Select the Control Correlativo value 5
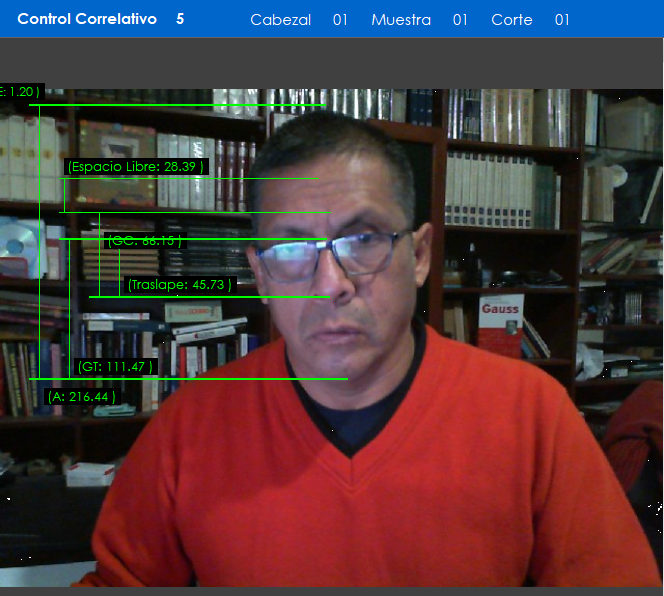 (180, 19)
